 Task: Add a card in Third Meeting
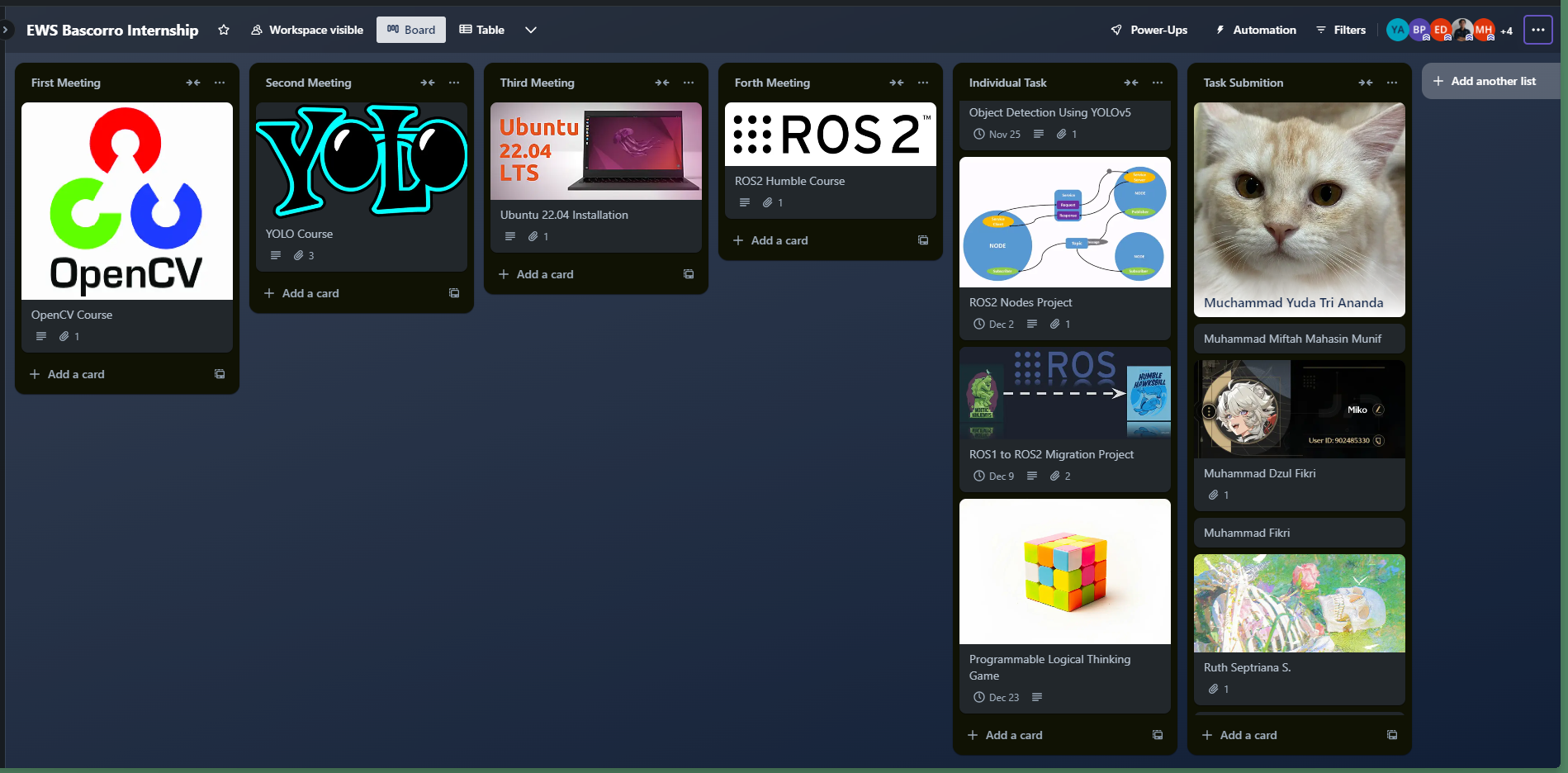coord(537,274)
